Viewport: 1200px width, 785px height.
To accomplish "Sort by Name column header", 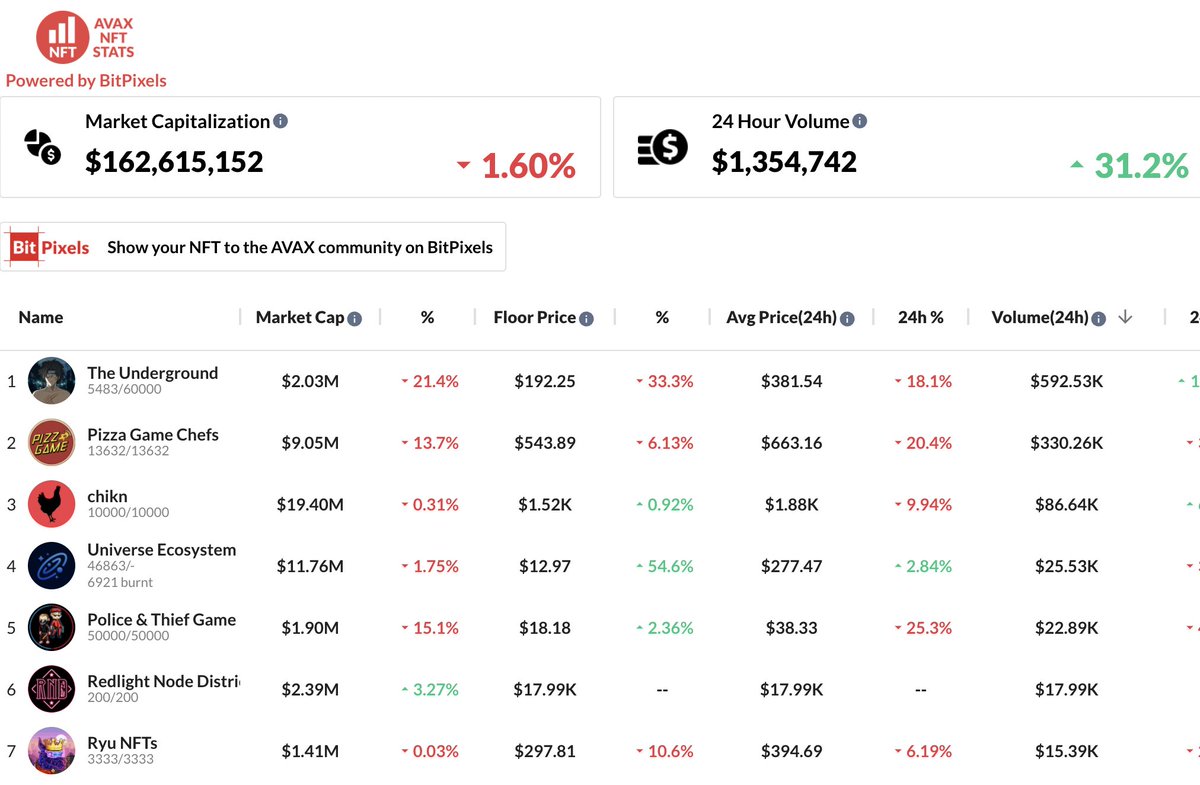I will click(x=41, y=317).
